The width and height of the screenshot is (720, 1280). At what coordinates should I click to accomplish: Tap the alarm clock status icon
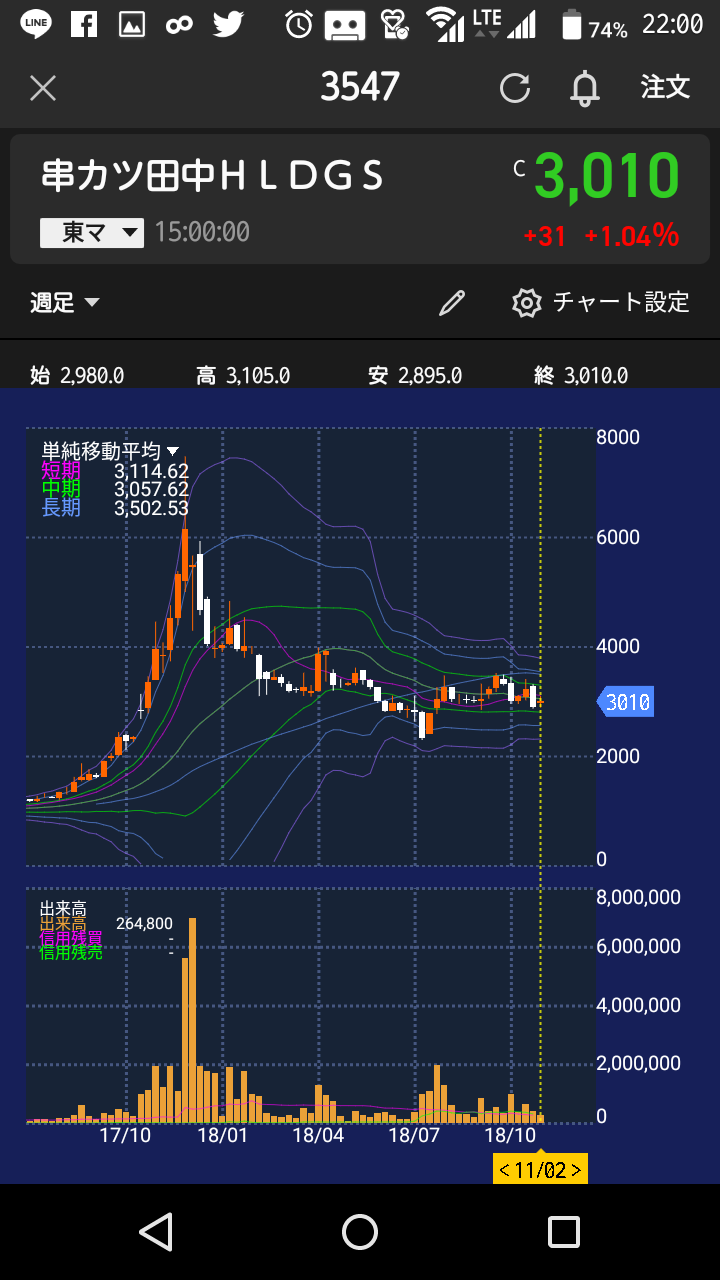coord(298,24)
